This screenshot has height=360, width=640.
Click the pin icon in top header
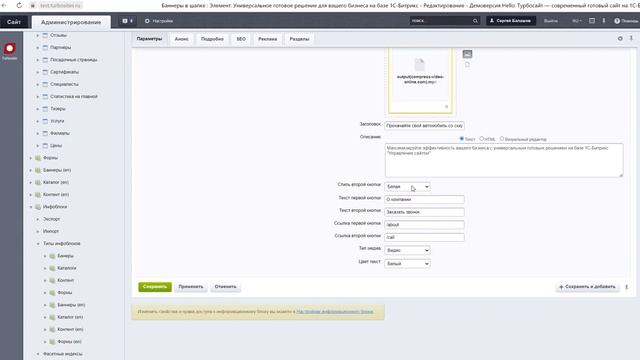pyautogui.click(x=604, y=21)
